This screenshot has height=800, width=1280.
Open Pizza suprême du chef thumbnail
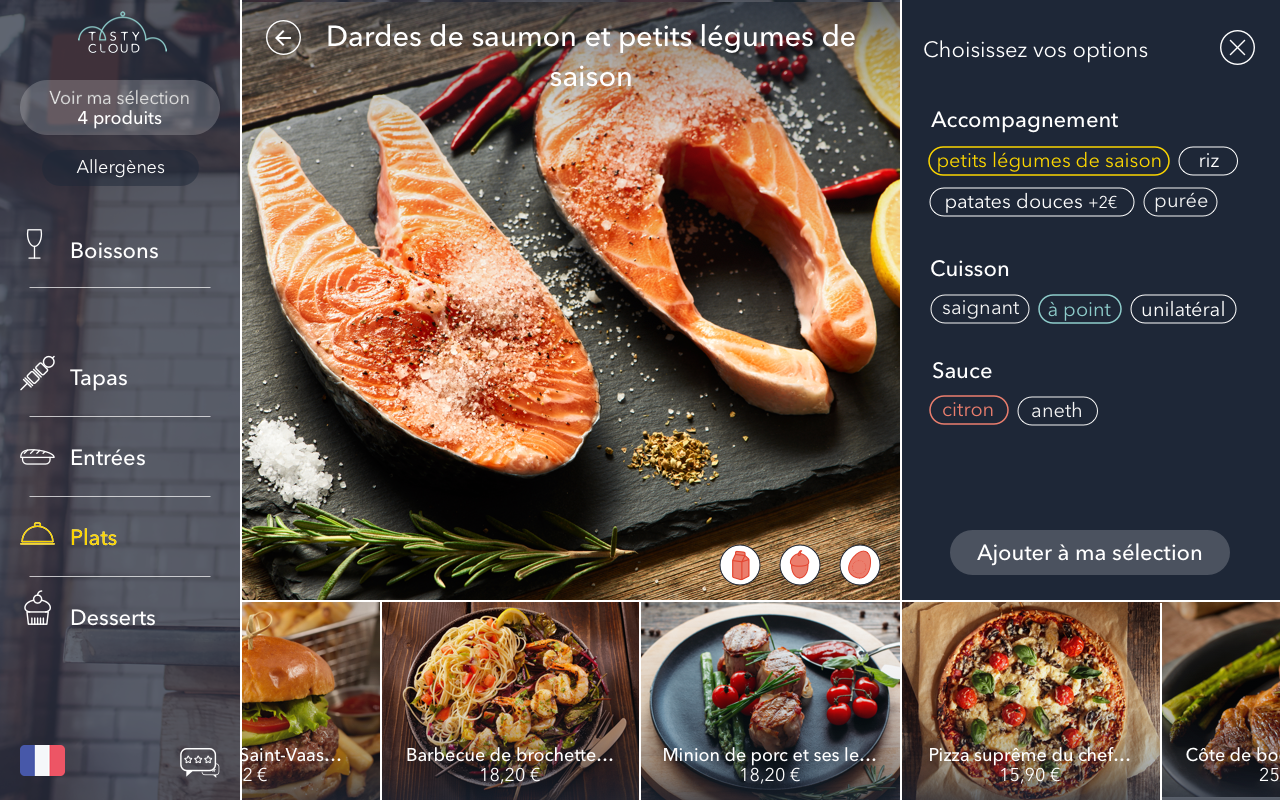[x=1031, y=700]
